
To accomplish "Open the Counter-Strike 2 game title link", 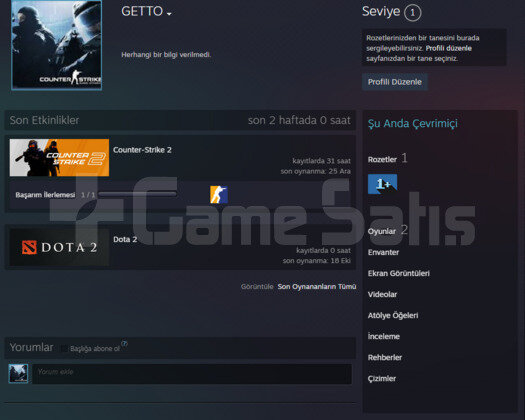I will [142, 150].
